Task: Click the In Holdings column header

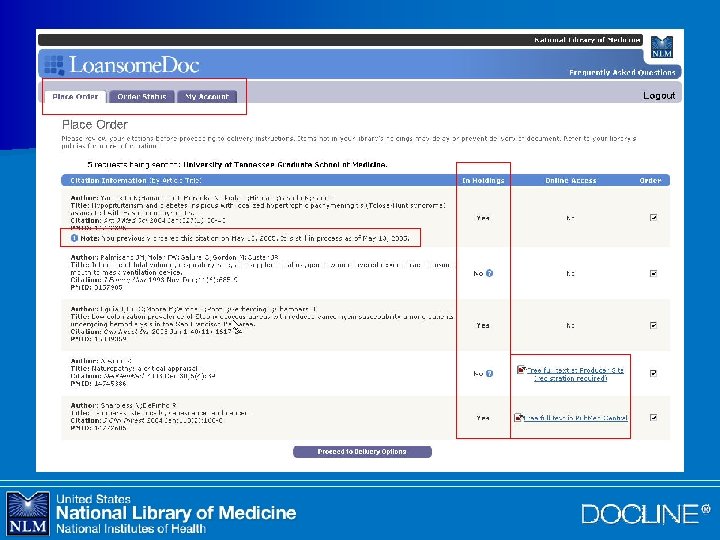Action: 483,180
